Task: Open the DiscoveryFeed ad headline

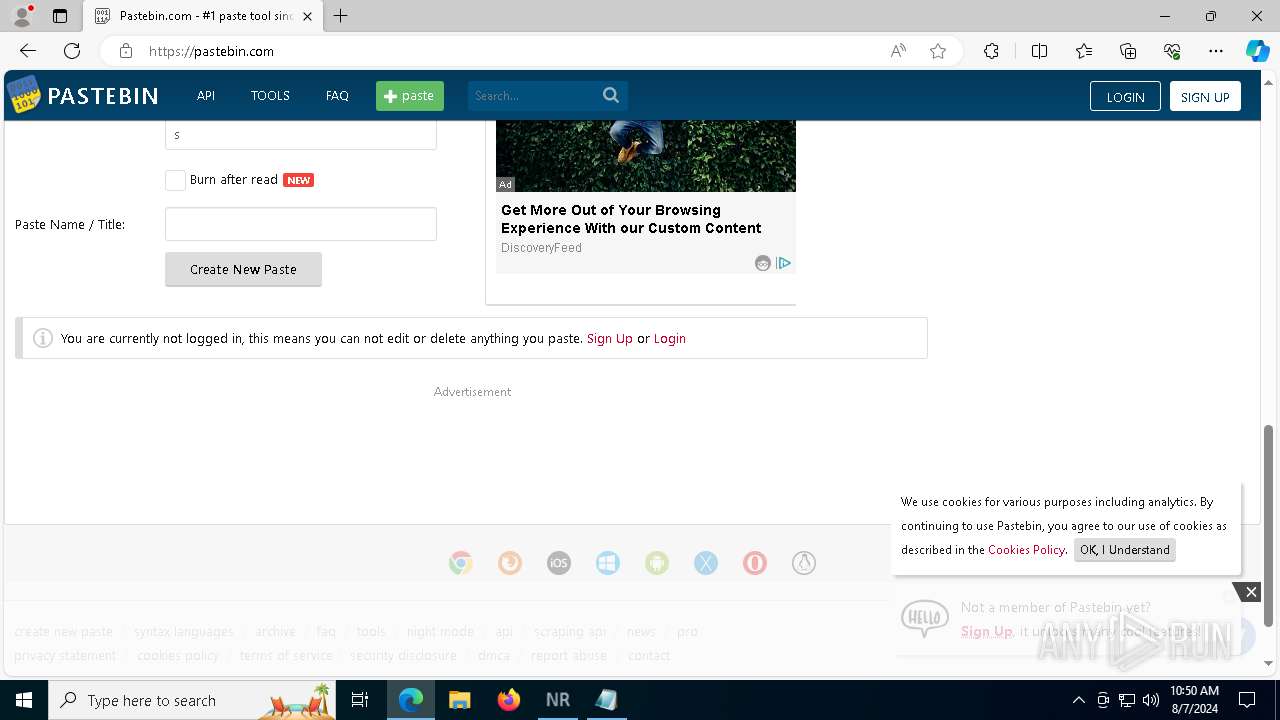Action: [631, 219]
